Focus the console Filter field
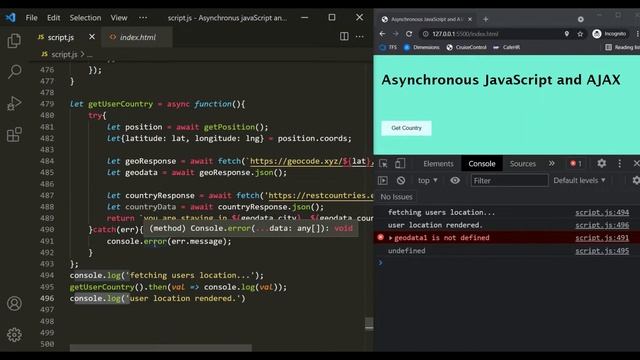 pyautogui.click(x=509, y=180)
